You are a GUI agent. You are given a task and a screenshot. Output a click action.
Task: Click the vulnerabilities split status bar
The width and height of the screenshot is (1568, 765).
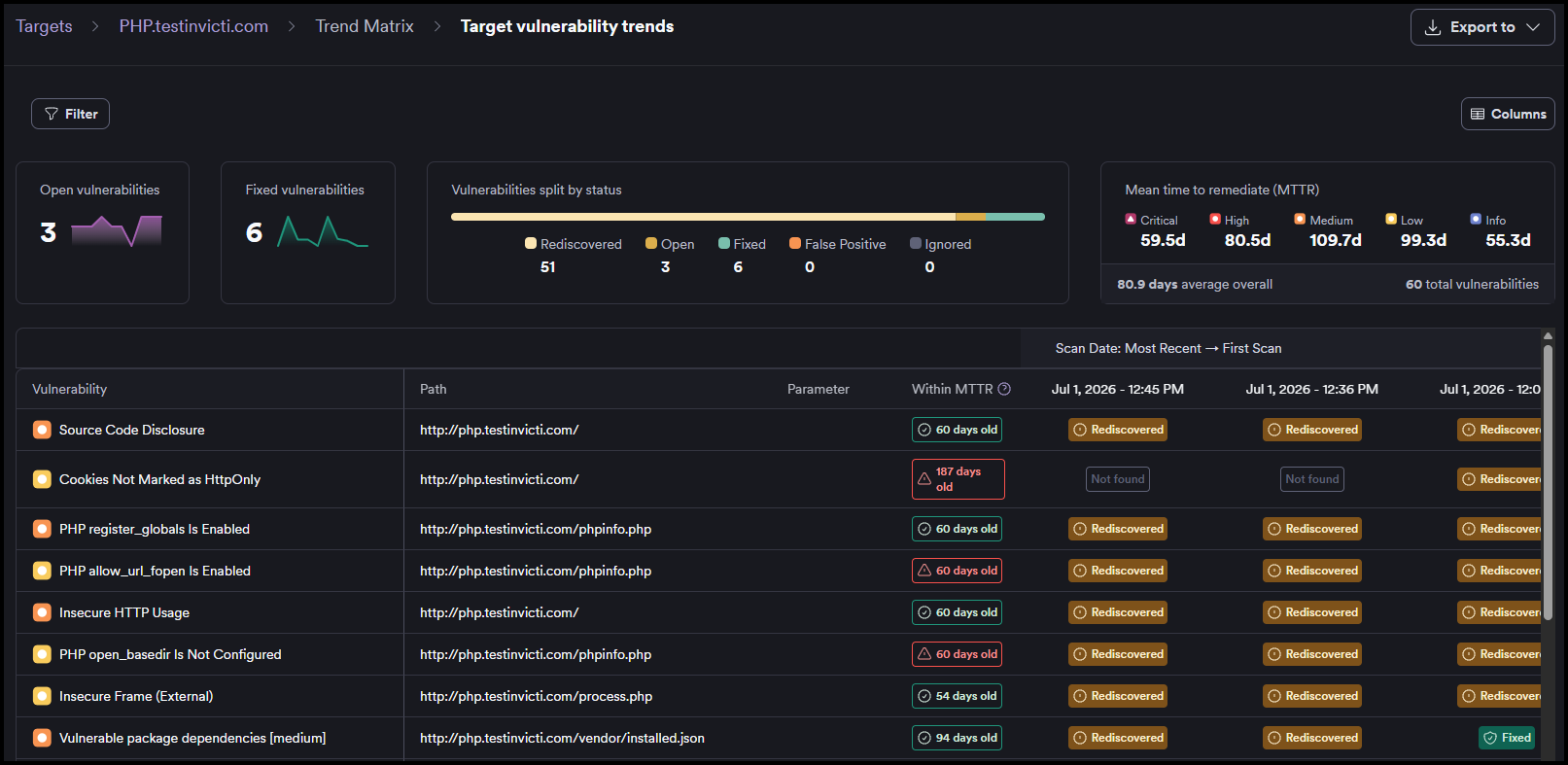(x=748, y=217)
